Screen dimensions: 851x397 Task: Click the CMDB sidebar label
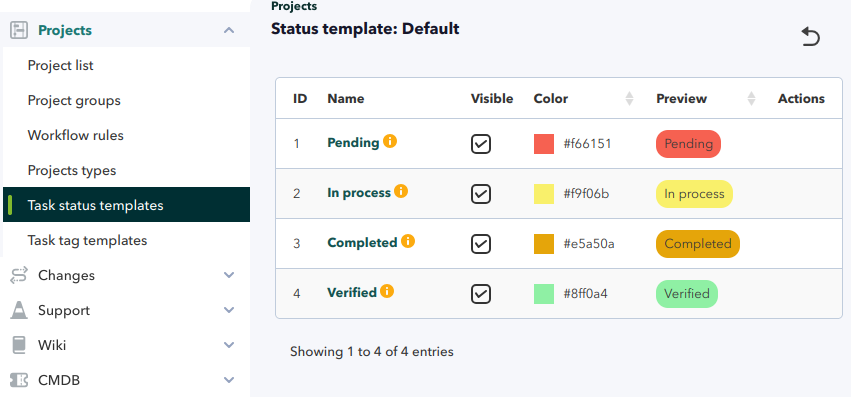click(x=59, y=380)
